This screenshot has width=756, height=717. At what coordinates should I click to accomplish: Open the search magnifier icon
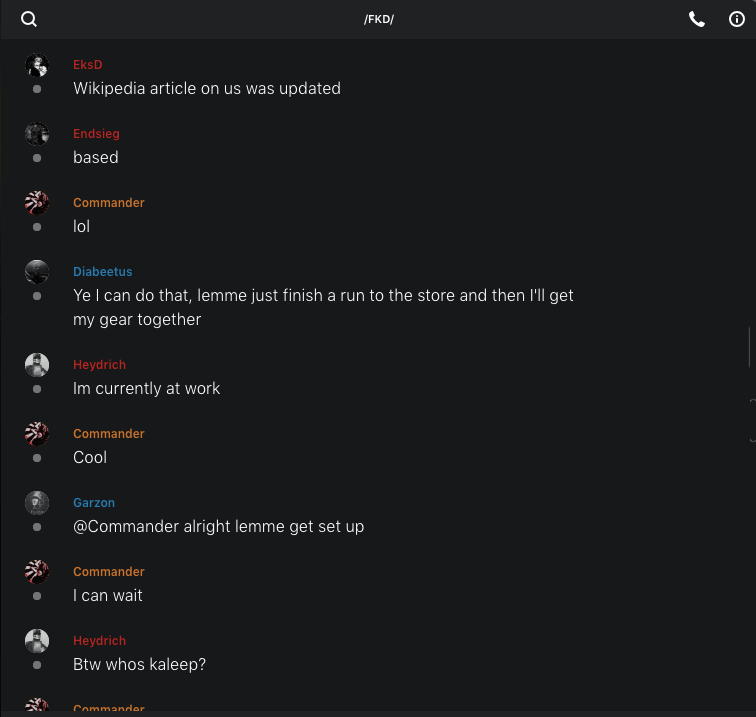[x=29, y=19]
